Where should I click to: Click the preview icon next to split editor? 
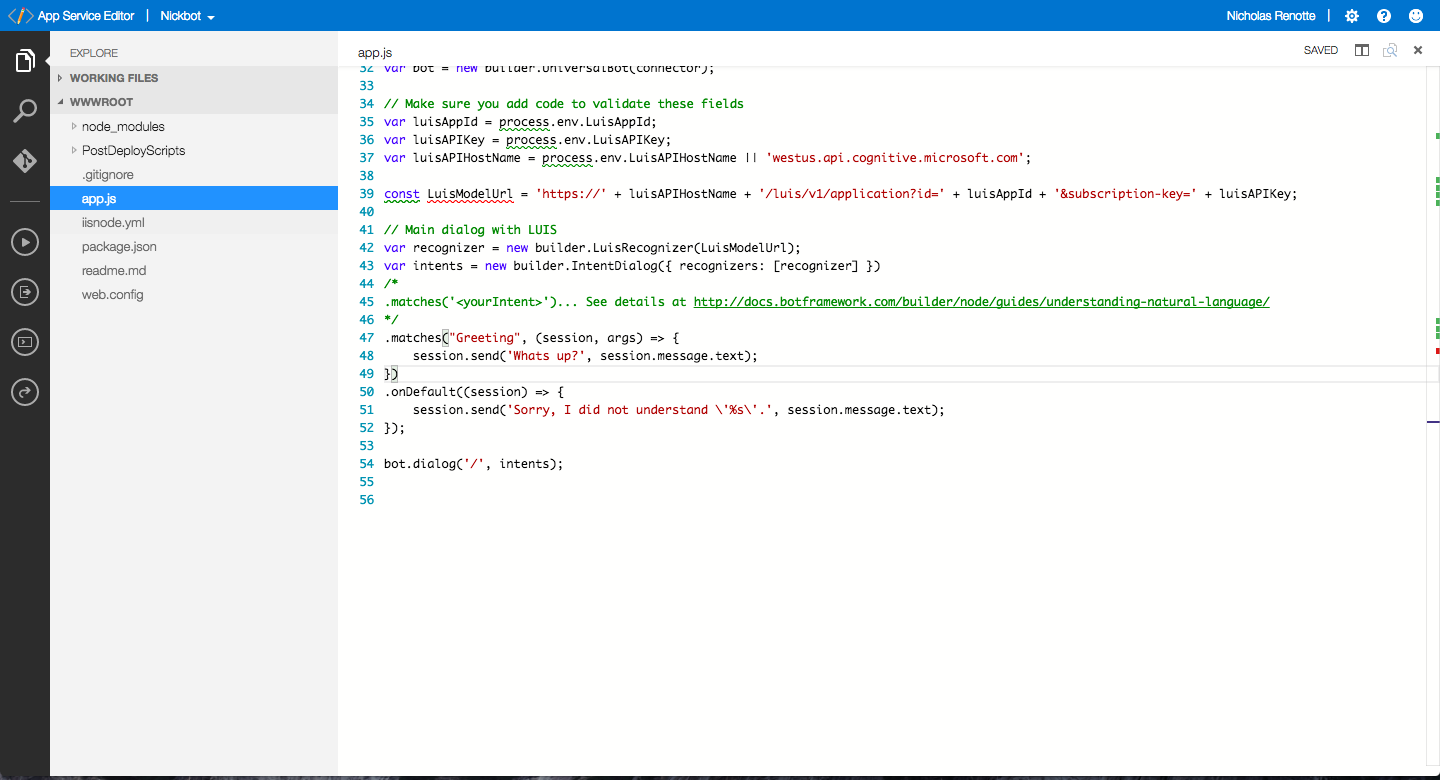tap(1390, 50)
